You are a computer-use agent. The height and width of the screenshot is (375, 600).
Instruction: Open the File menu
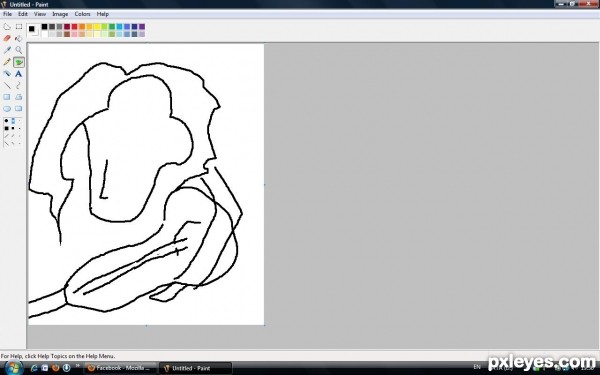tap(7, 14)
